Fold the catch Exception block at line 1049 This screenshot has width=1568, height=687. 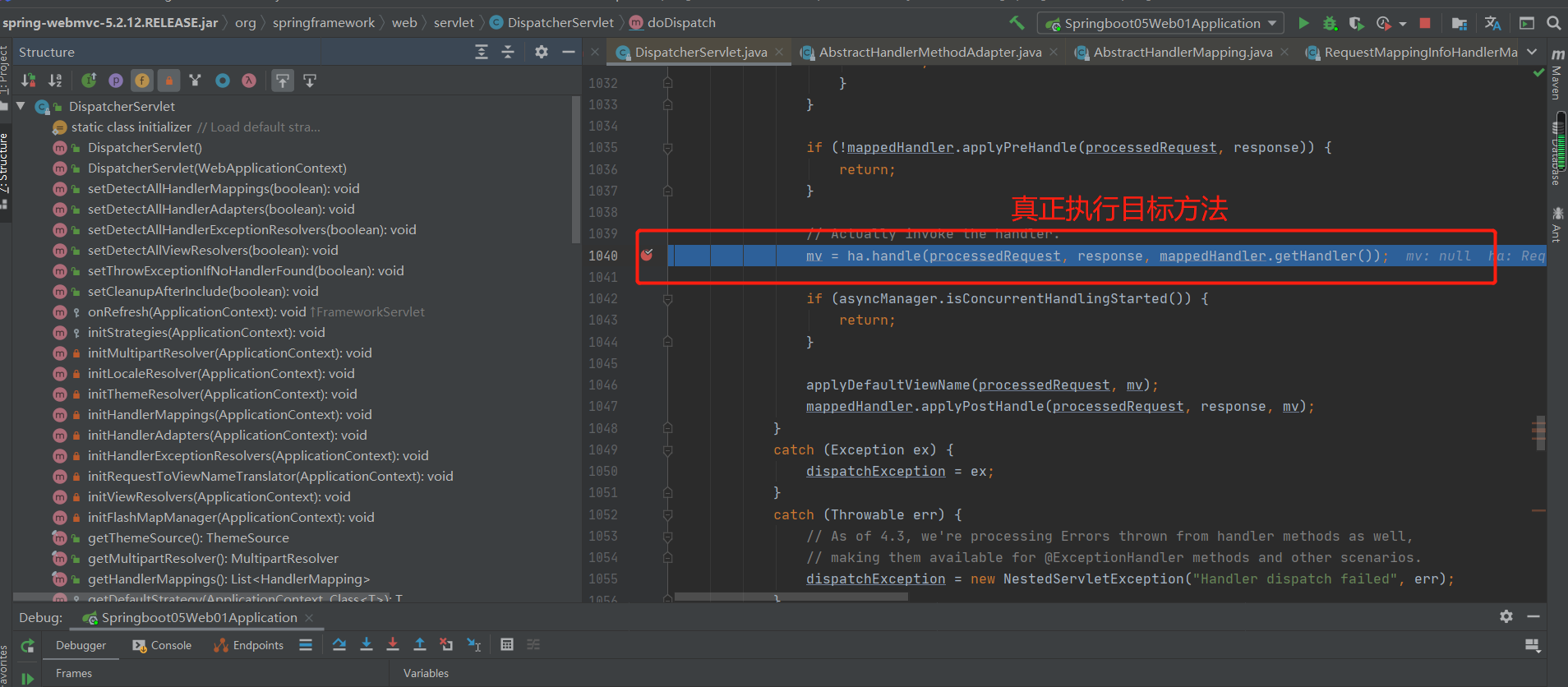(x=667, y=450)
